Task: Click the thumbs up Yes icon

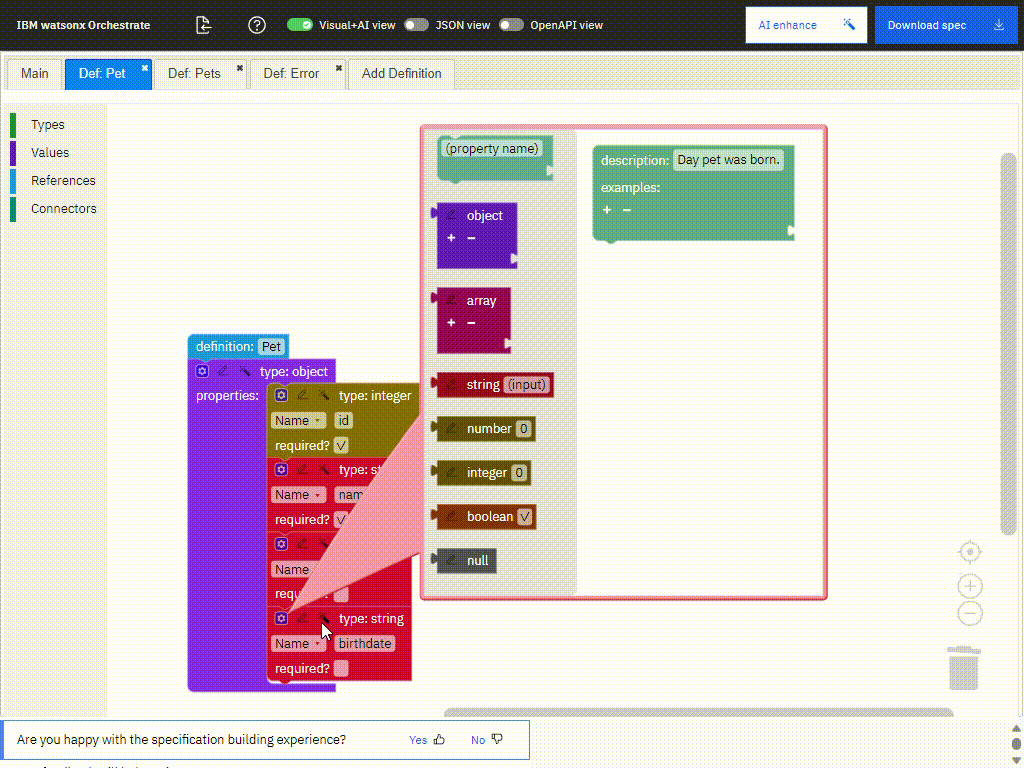Action: click(439, 740)
